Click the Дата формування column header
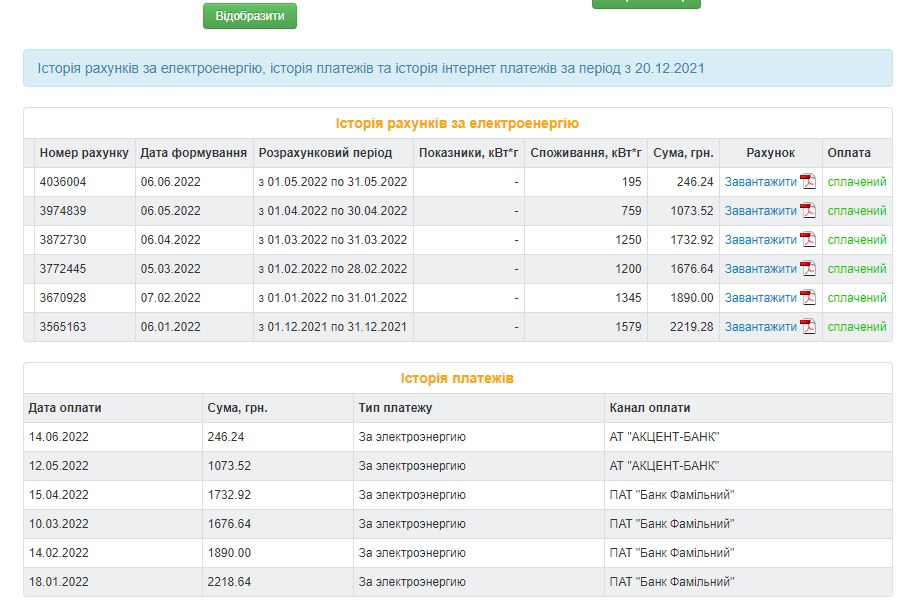Screen dimensions: 913x613 [194, 153]
